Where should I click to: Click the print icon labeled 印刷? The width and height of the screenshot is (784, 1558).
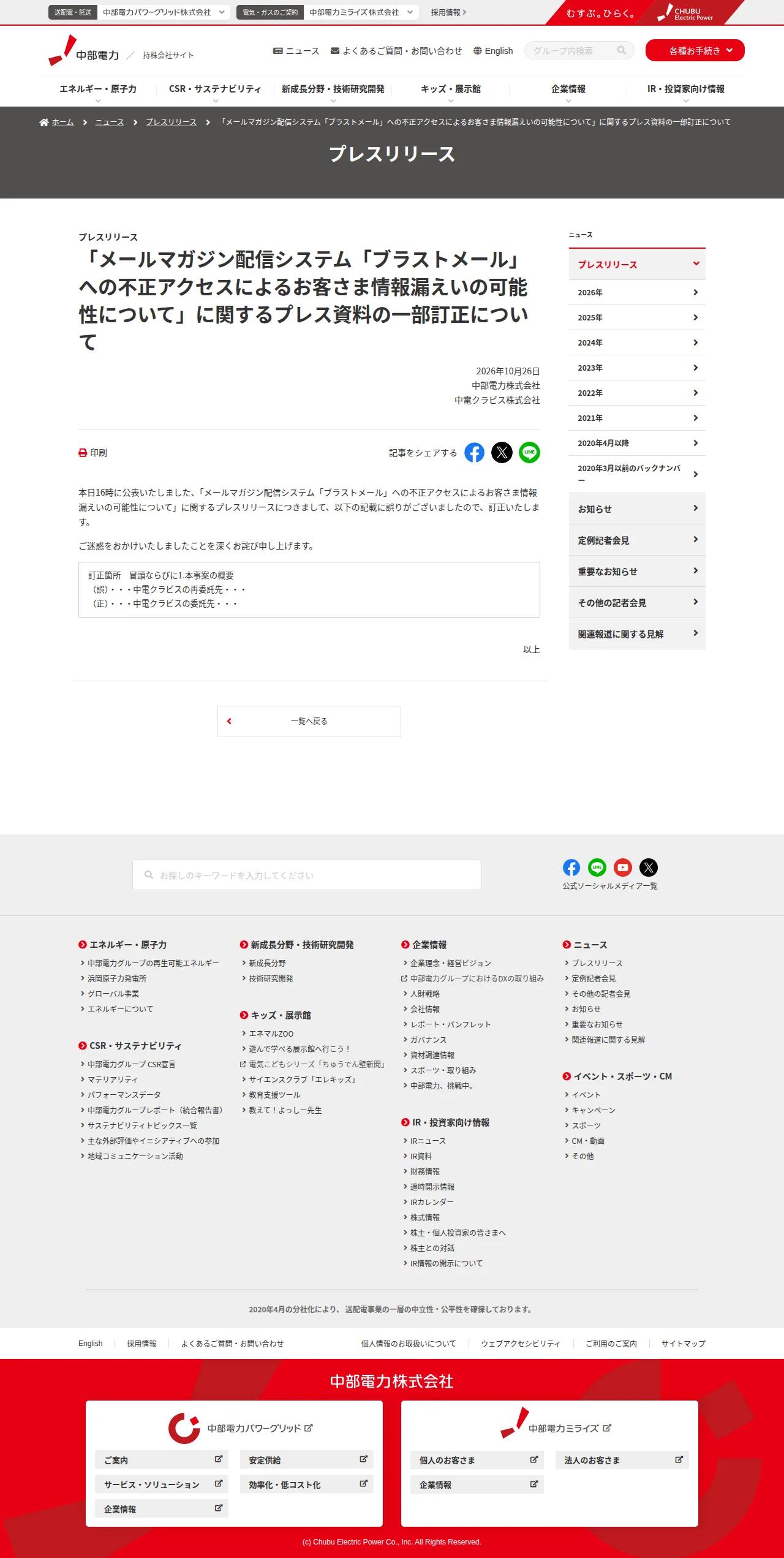(x=92, y=453)
